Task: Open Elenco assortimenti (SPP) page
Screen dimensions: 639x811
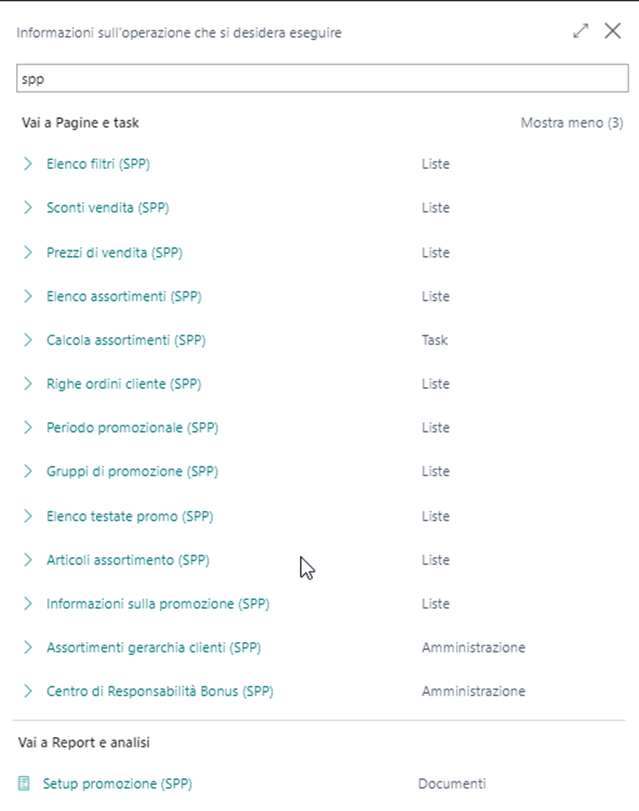Action: [x=124, y=296]
